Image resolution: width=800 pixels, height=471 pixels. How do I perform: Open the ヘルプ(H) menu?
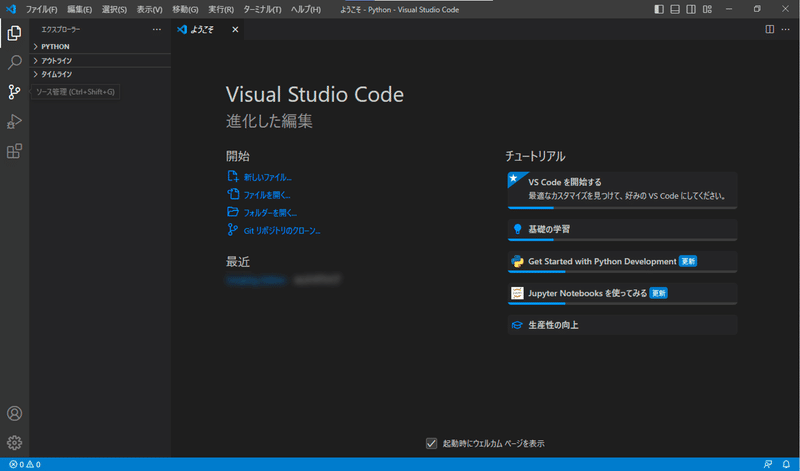306,9
